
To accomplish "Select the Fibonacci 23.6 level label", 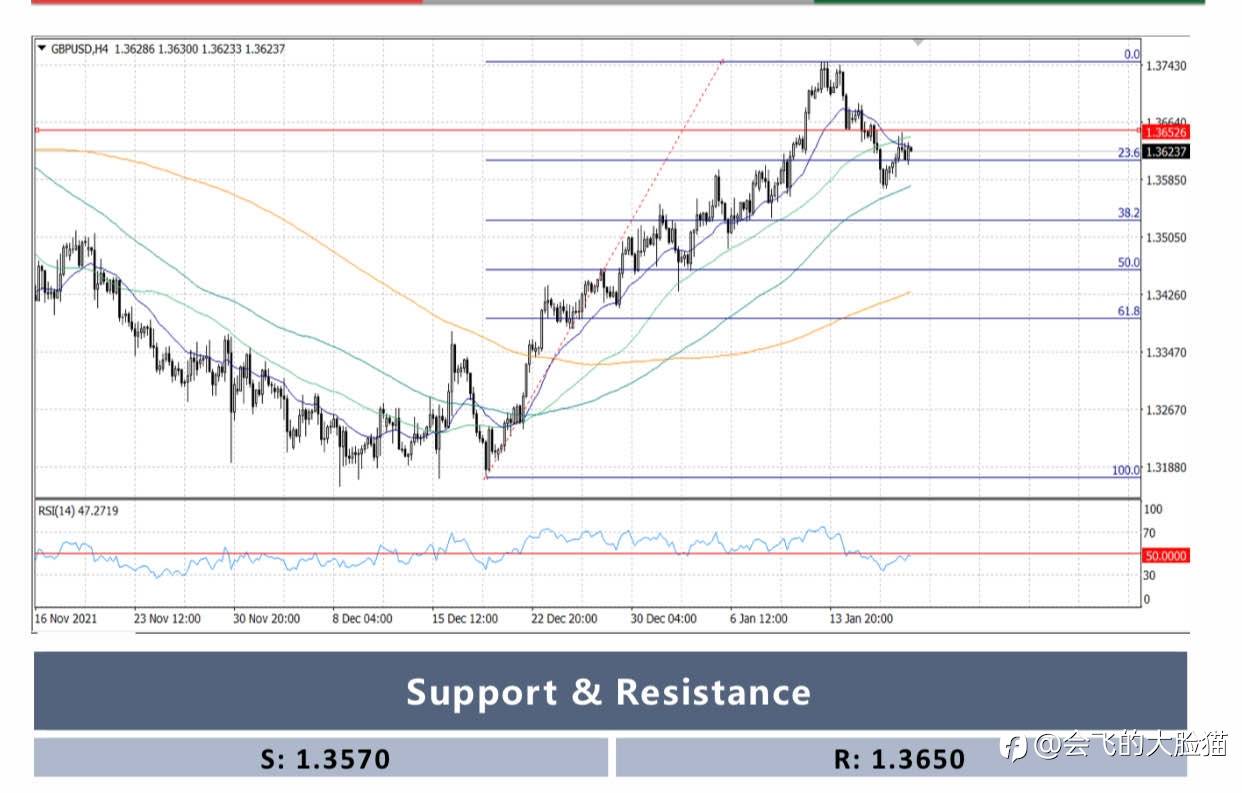I will [x=1129, y=153].
